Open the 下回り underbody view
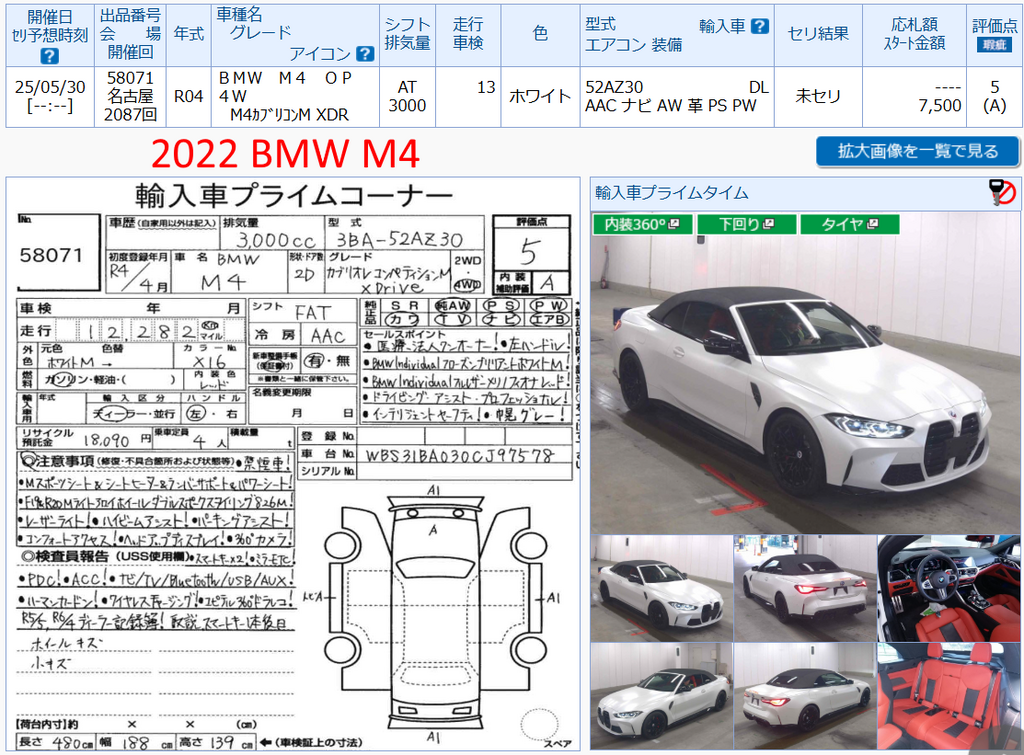This screenshot has width=1024, height=755. pyautogui.click(x=746, y=224)
